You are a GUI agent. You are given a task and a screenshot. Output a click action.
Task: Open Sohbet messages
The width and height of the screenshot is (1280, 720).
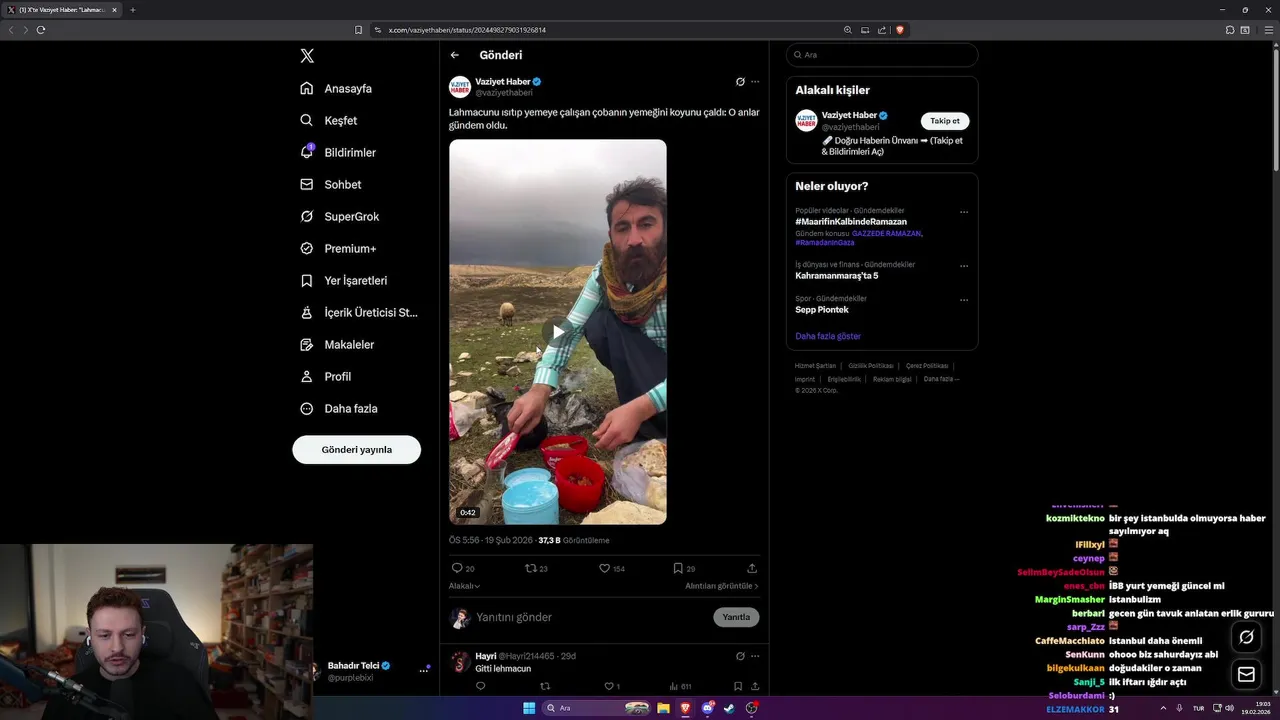331,184
